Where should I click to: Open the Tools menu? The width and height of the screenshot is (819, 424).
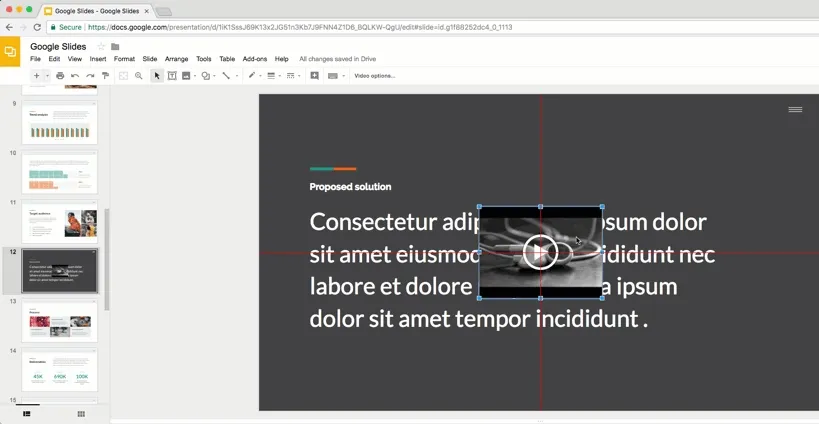click(204, 59)
